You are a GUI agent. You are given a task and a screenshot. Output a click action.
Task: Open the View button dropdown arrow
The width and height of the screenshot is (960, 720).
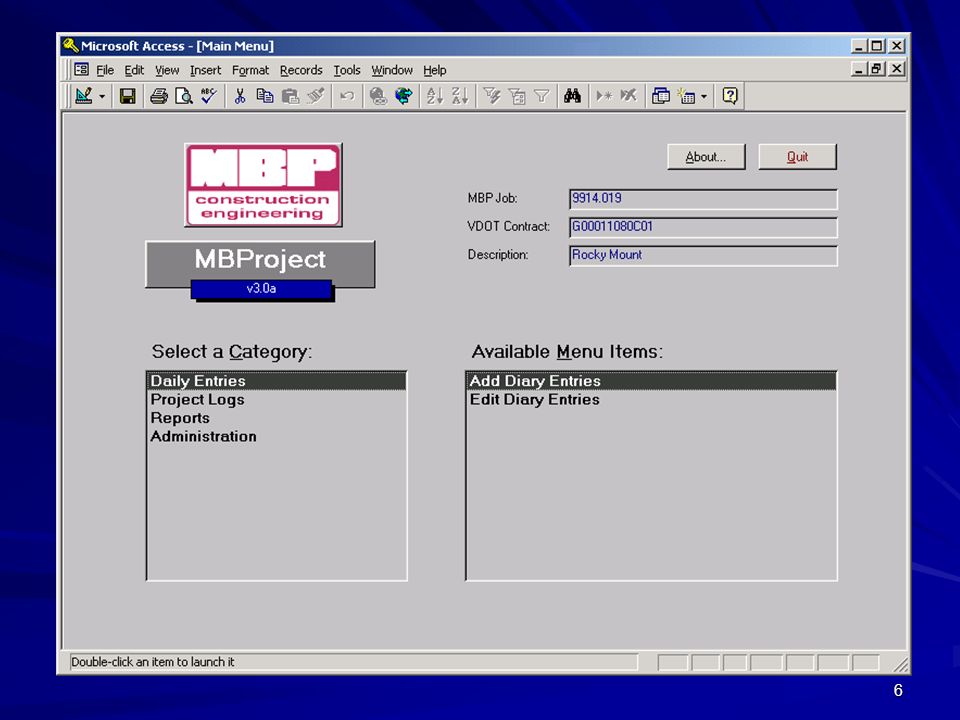point(102,97)
